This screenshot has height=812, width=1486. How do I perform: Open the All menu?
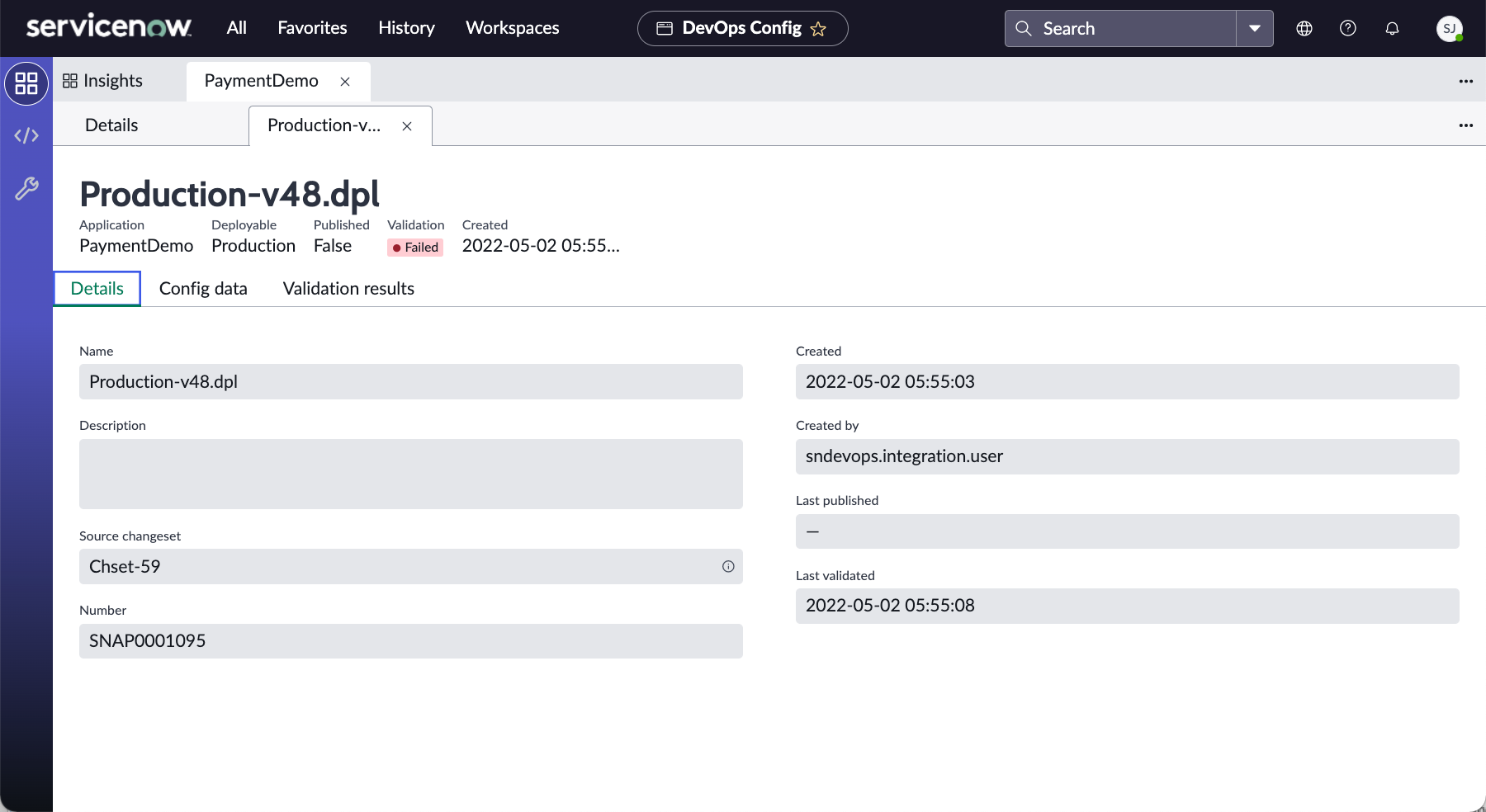coord(237,28)
